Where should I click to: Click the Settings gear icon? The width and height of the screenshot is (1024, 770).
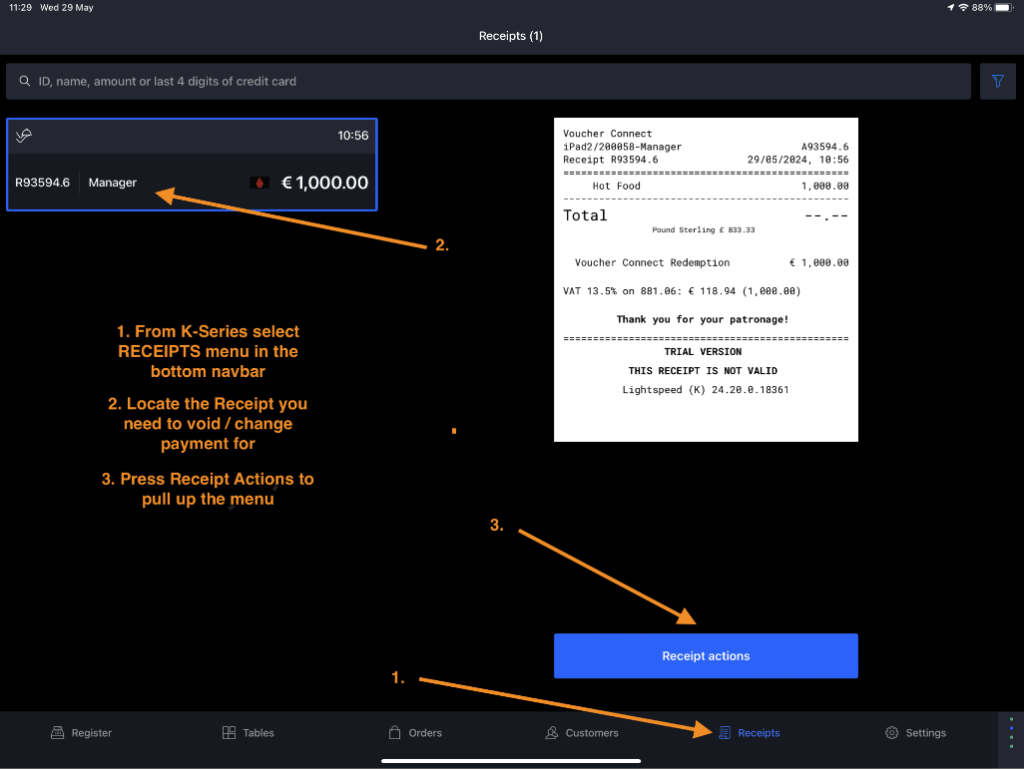coord(891,733)
